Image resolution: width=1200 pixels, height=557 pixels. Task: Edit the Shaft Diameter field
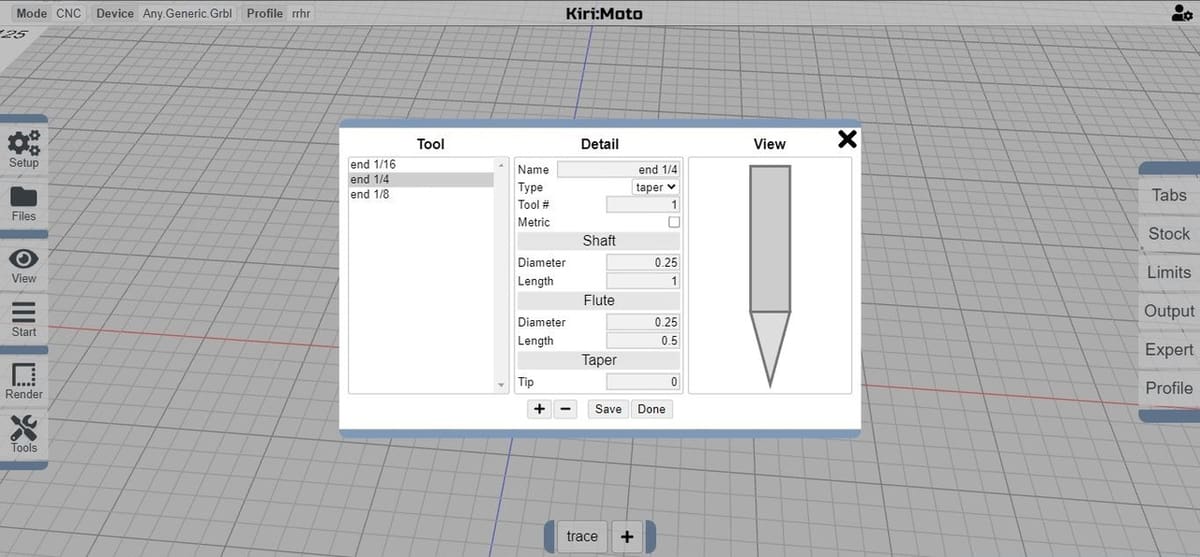click(643, 262)
